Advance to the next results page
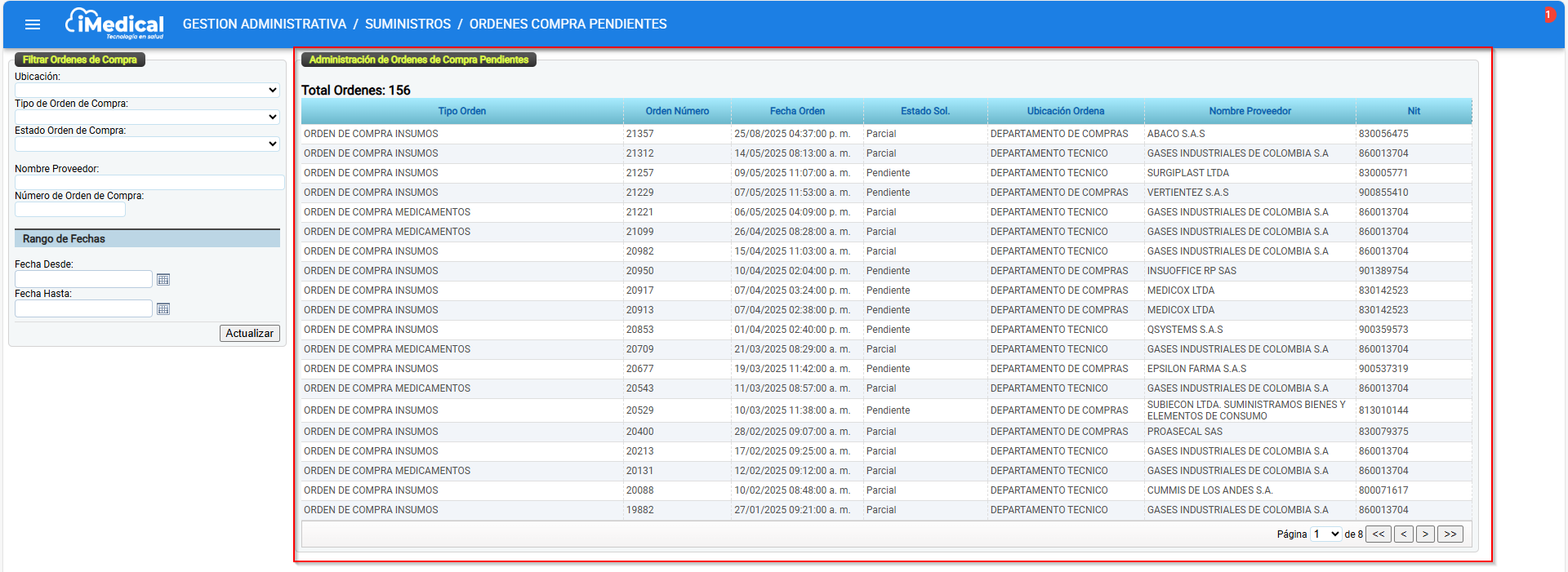Image resolution: width=1568 pixels, height=572 pixels. (1425, 534)
